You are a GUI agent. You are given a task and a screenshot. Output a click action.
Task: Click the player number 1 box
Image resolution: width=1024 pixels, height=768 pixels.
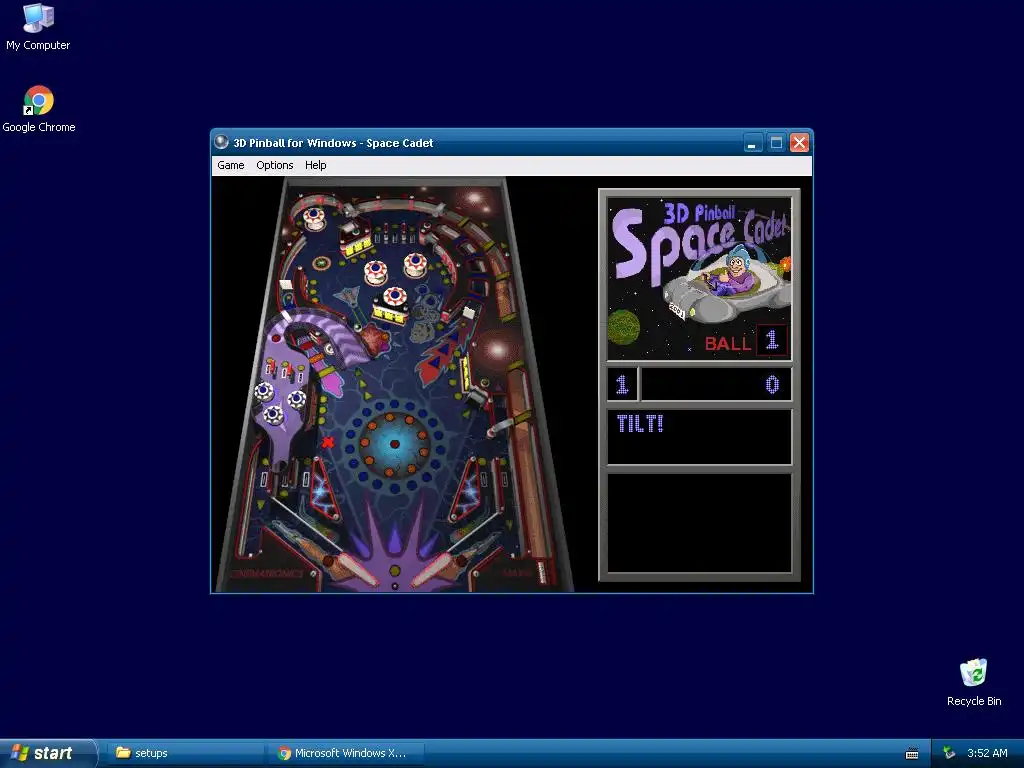622,384
